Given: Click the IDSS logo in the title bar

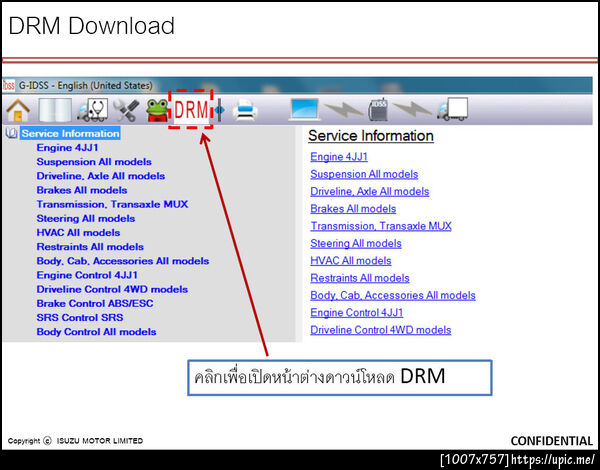Looking at the screenshot, I should [x=9, y=85].
